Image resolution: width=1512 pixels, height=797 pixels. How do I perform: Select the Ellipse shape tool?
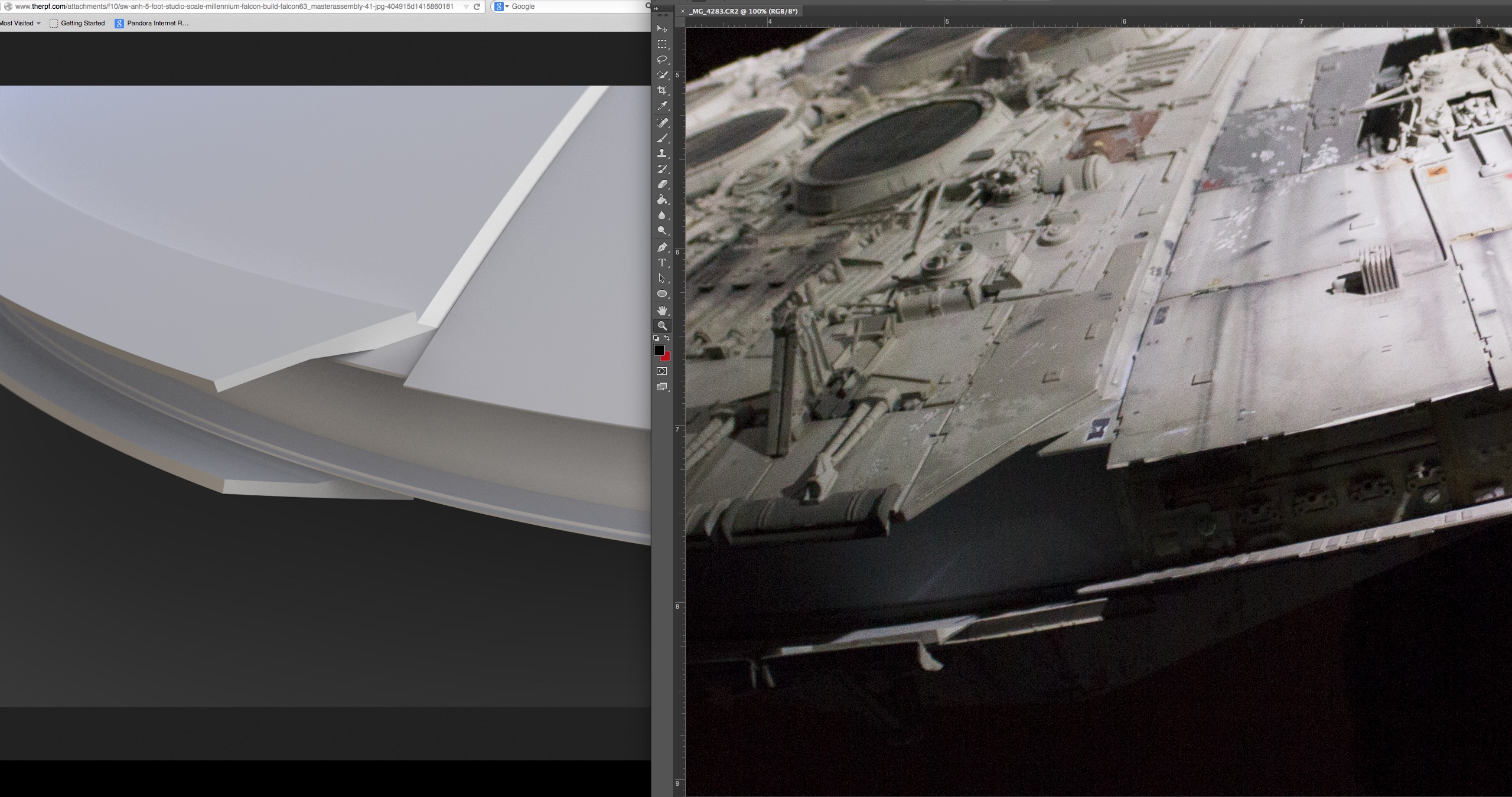click(662, 294)
